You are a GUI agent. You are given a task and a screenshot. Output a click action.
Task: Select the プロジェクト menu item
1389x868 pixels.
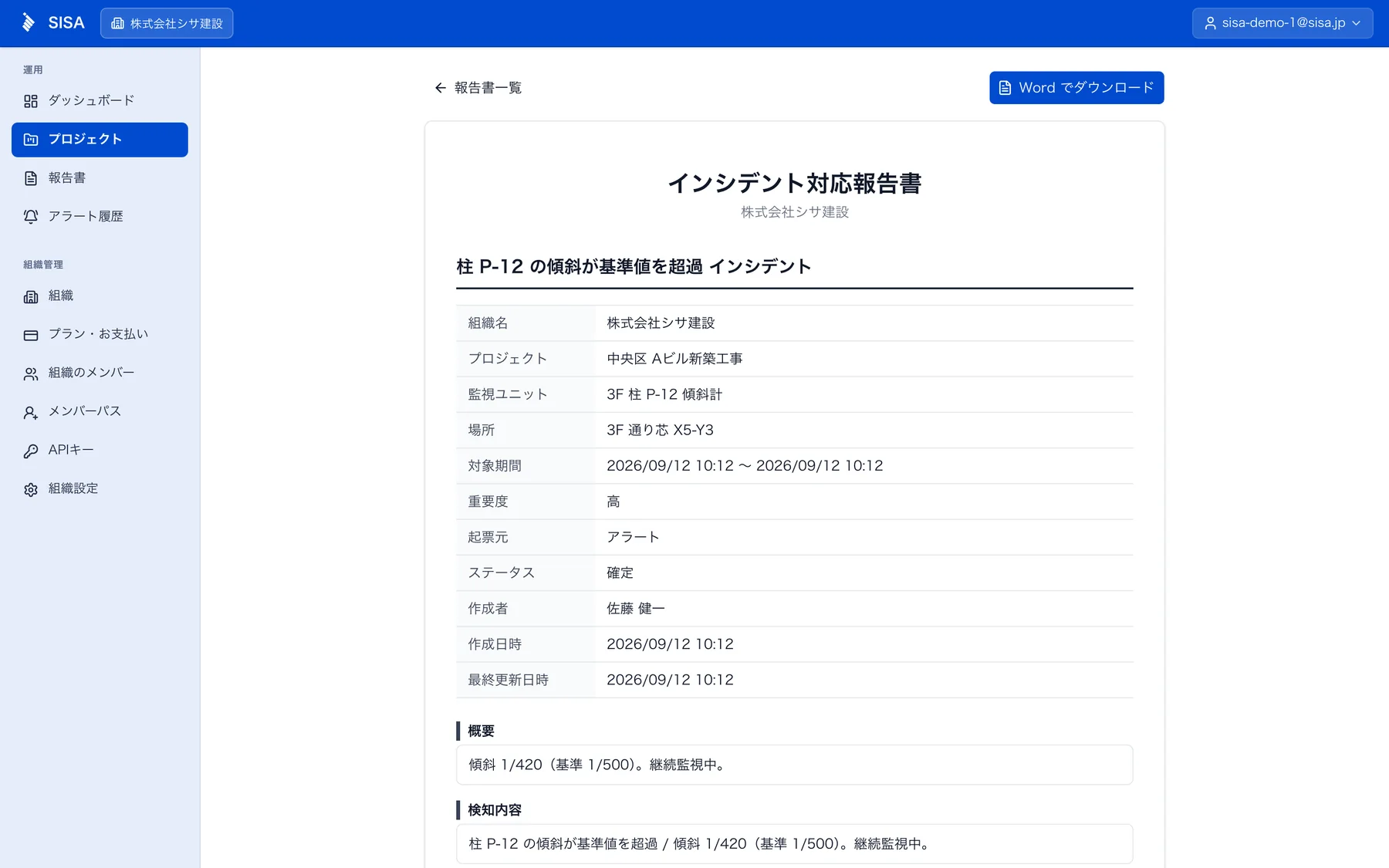pos(100,140)
